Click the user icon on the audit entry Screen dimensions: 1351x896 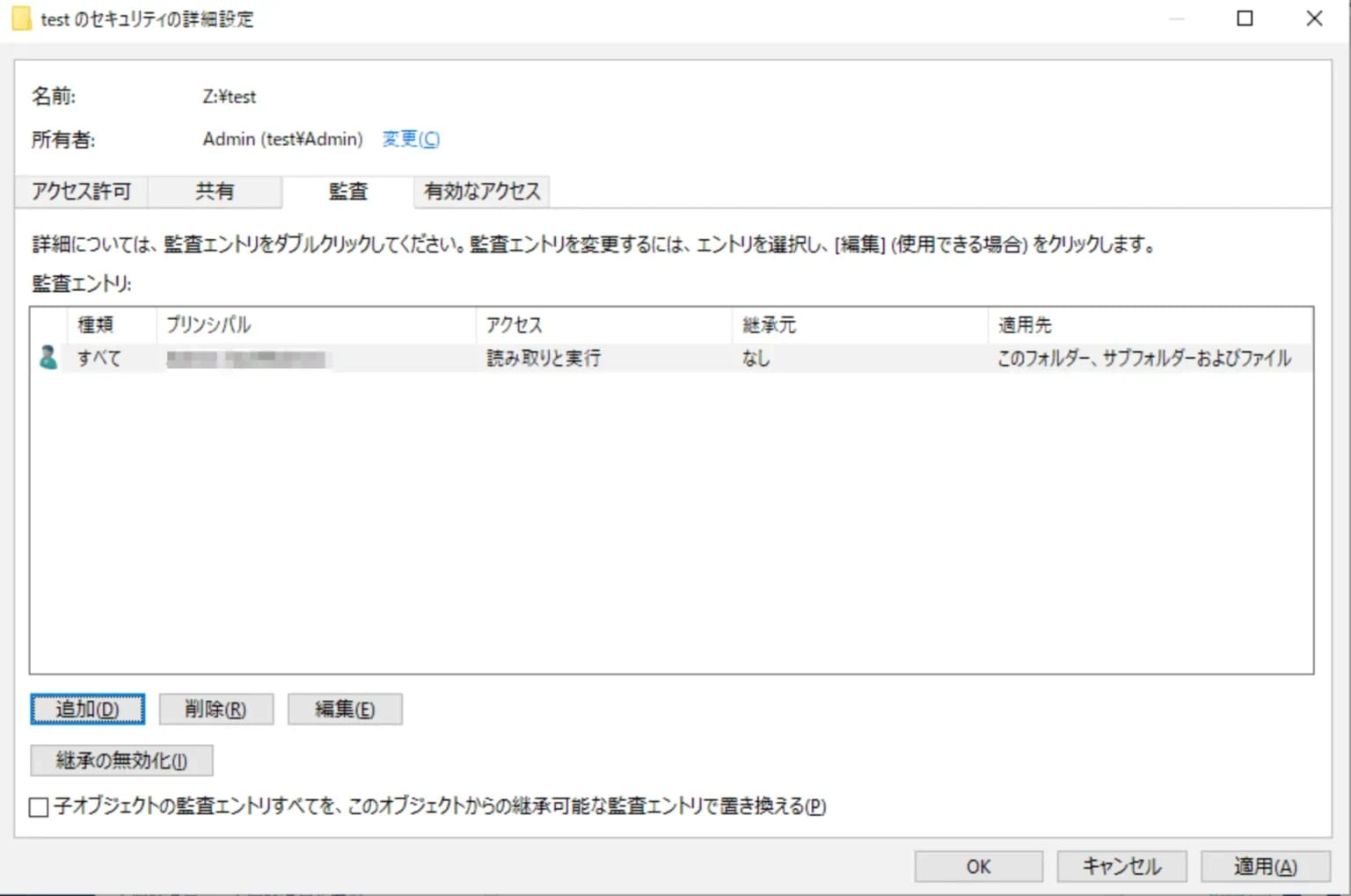point(50,357)
